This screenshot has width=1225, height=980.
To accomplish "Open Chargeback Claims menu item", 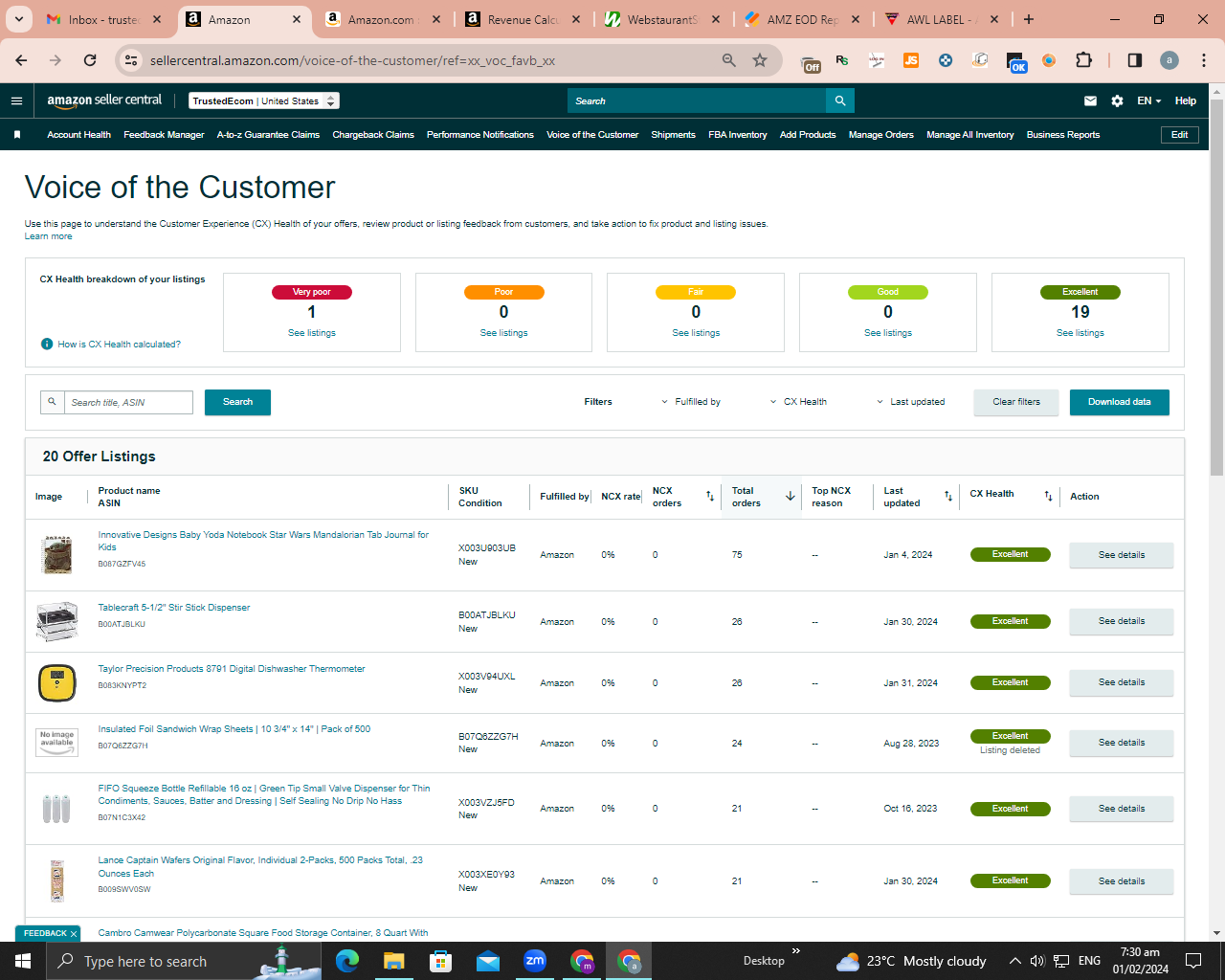I will pos(373,135).
